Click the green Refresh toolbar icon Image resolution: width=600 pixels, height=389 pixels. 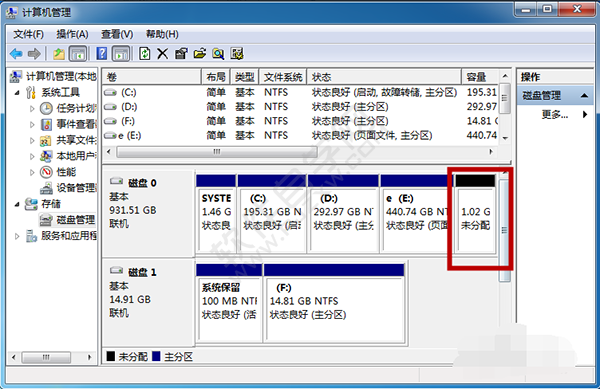coord(145,54)
